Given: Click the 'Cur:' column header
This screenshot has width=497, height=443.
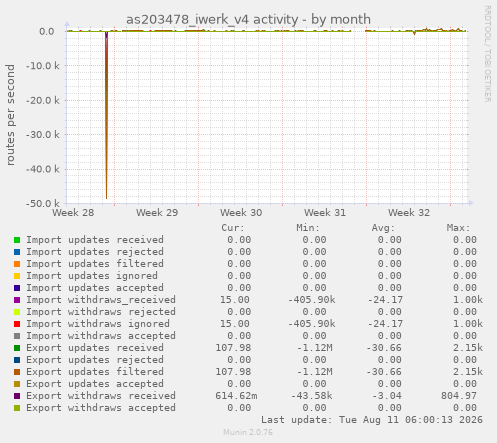Looking at the screenshot, I should [233, 228].
